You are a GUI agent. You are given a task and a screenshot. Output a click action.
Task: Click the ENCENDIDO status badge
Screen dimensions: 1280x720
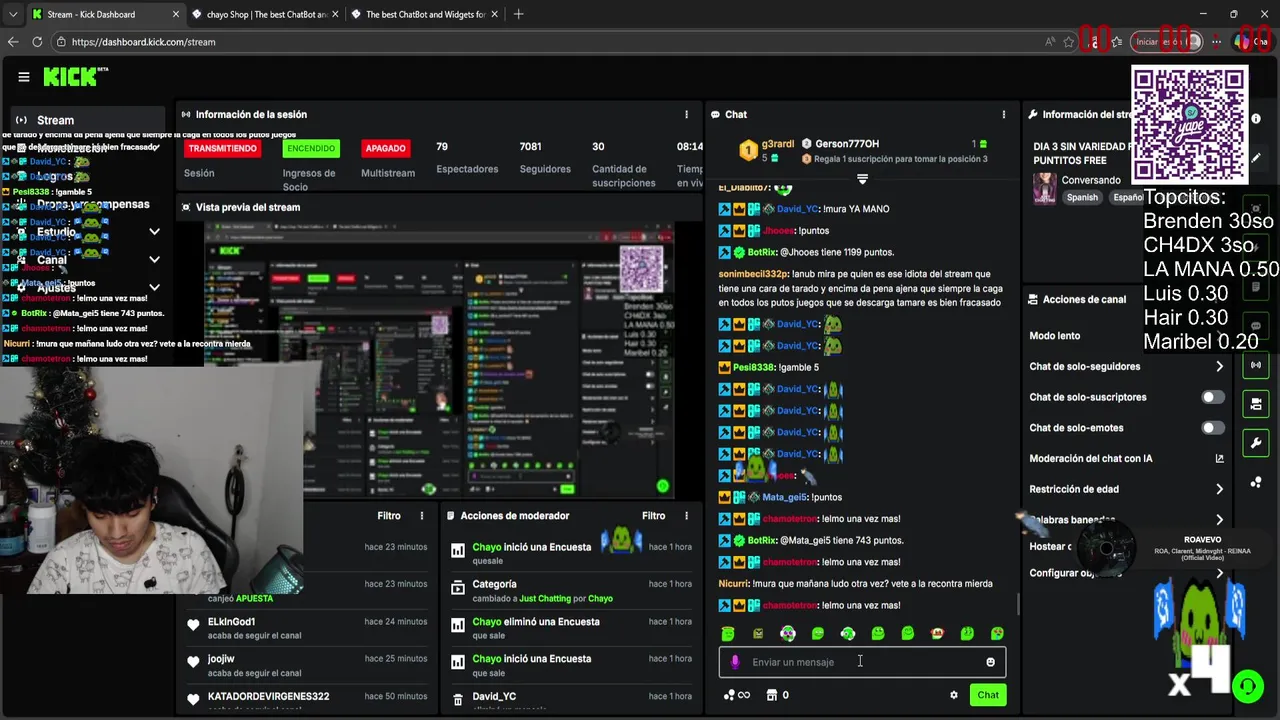[x=311, y=148]
